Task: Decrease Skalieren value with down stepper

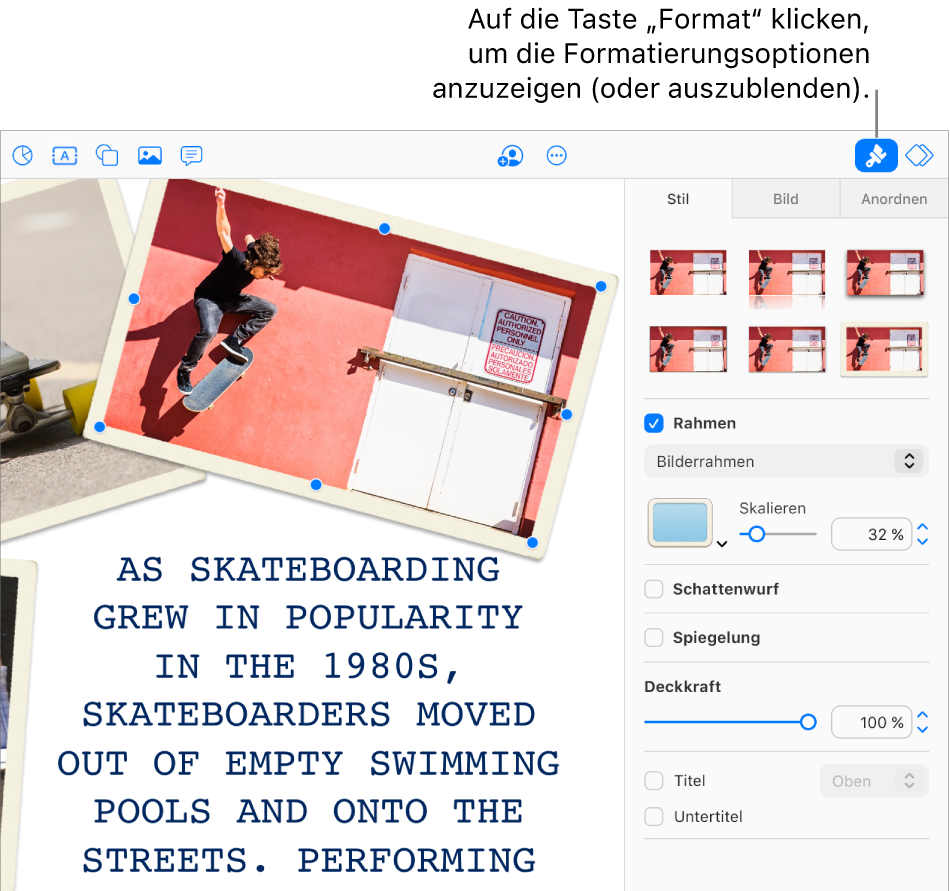Action: (923, 541)
